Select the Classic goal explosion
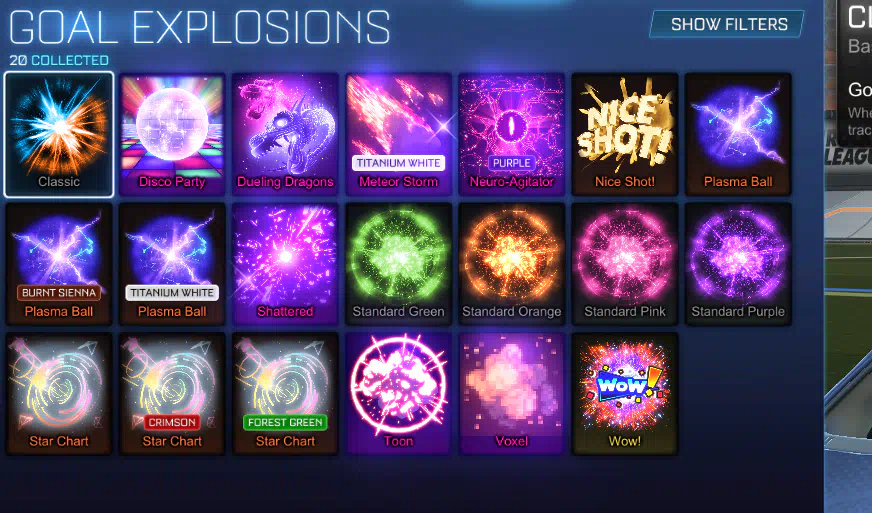The image size is (872, 513). (59, 134)
